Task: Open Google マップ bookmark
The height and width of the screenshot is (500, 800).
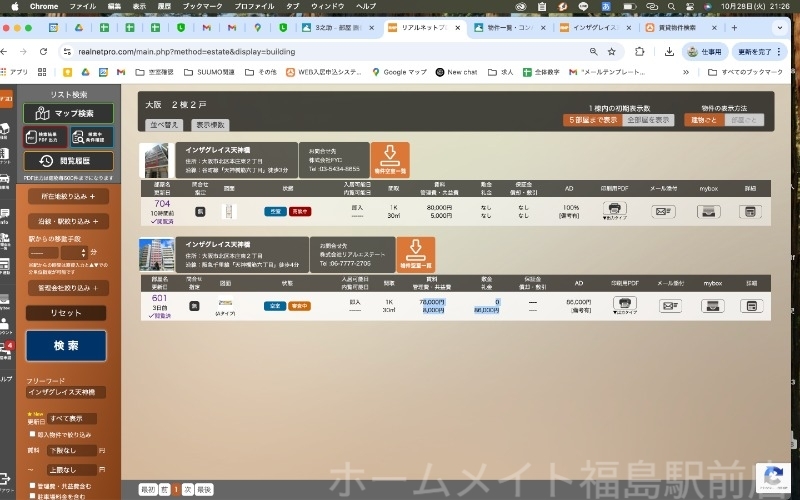Action: point(399,72)
